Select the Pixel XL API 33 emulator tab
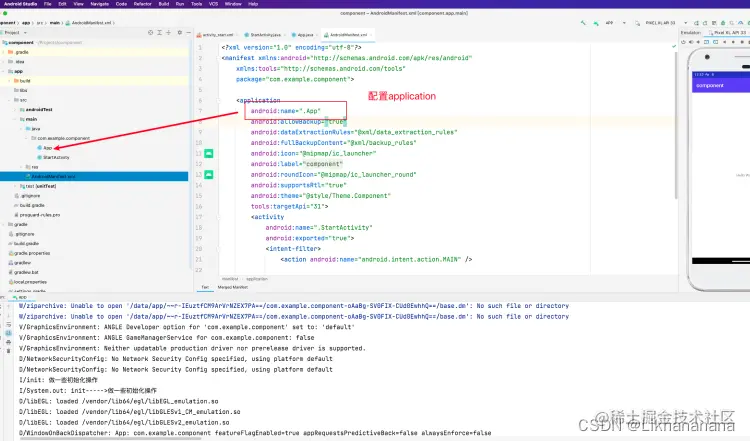The height and width of the screenshot is (441, 750). (728, 33)
